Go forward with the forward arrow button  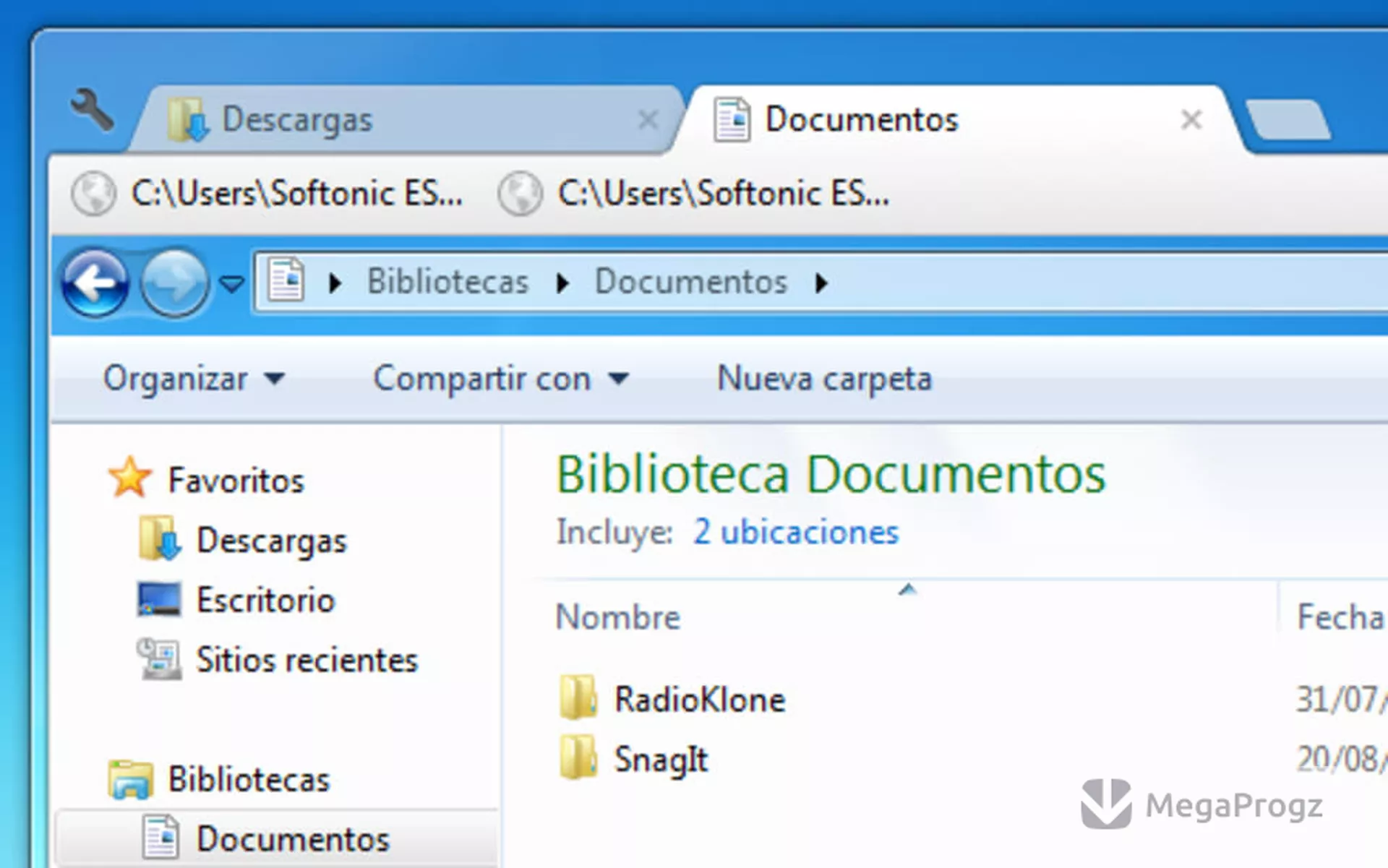tap(174, 283)
